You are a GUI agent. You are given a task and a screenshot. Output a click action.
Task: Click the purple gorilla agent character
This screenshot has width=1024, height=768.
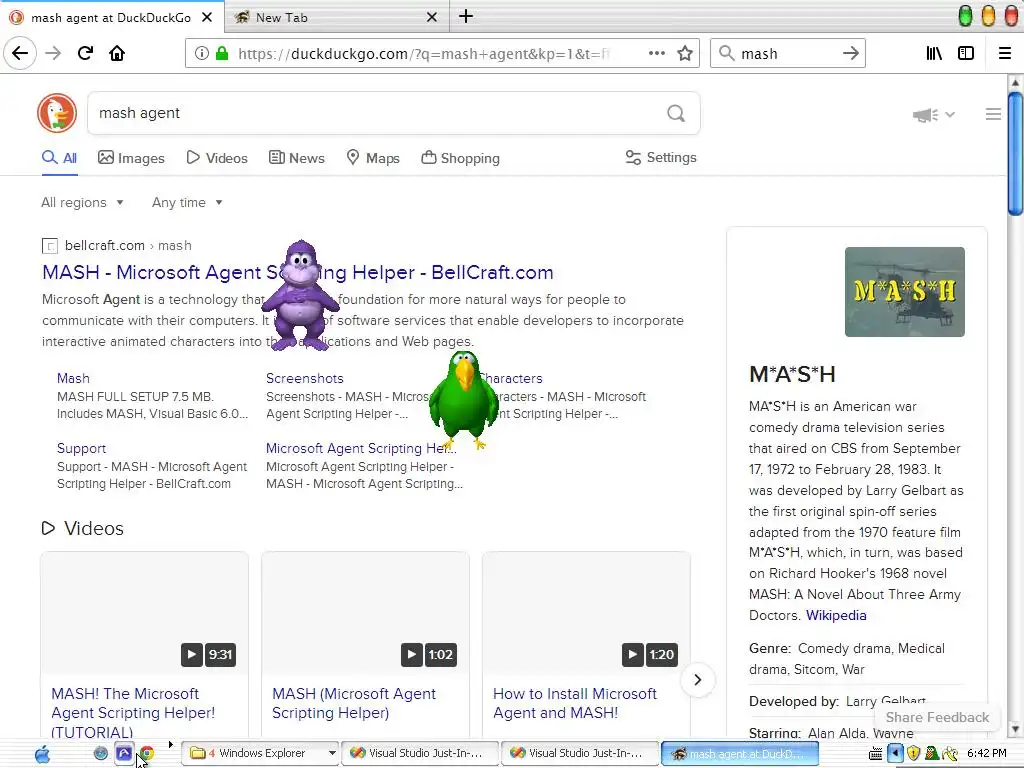click(300, 295)
